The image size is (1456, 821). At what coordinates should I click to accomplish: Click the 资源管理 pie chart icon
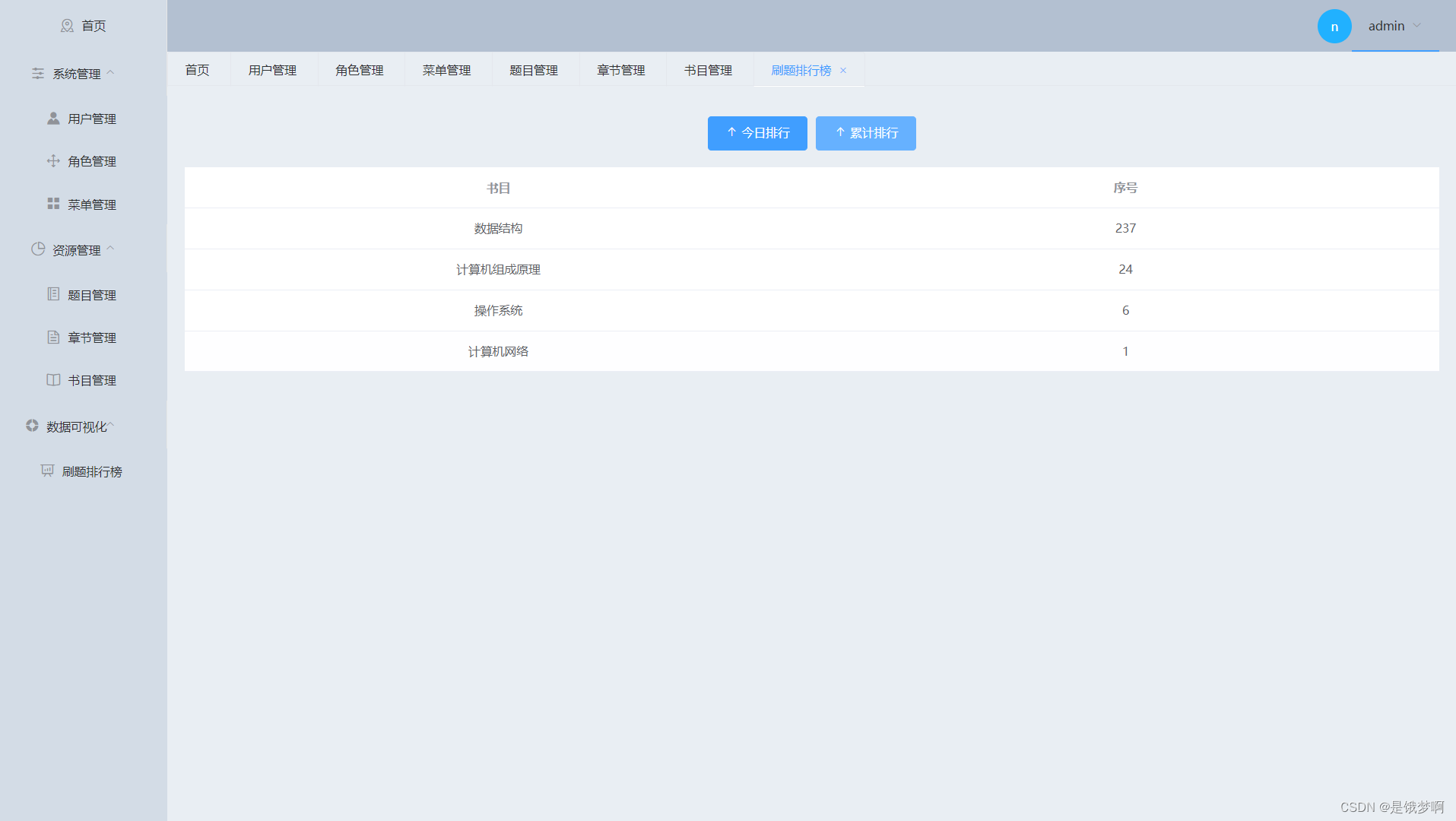point(38,249)
